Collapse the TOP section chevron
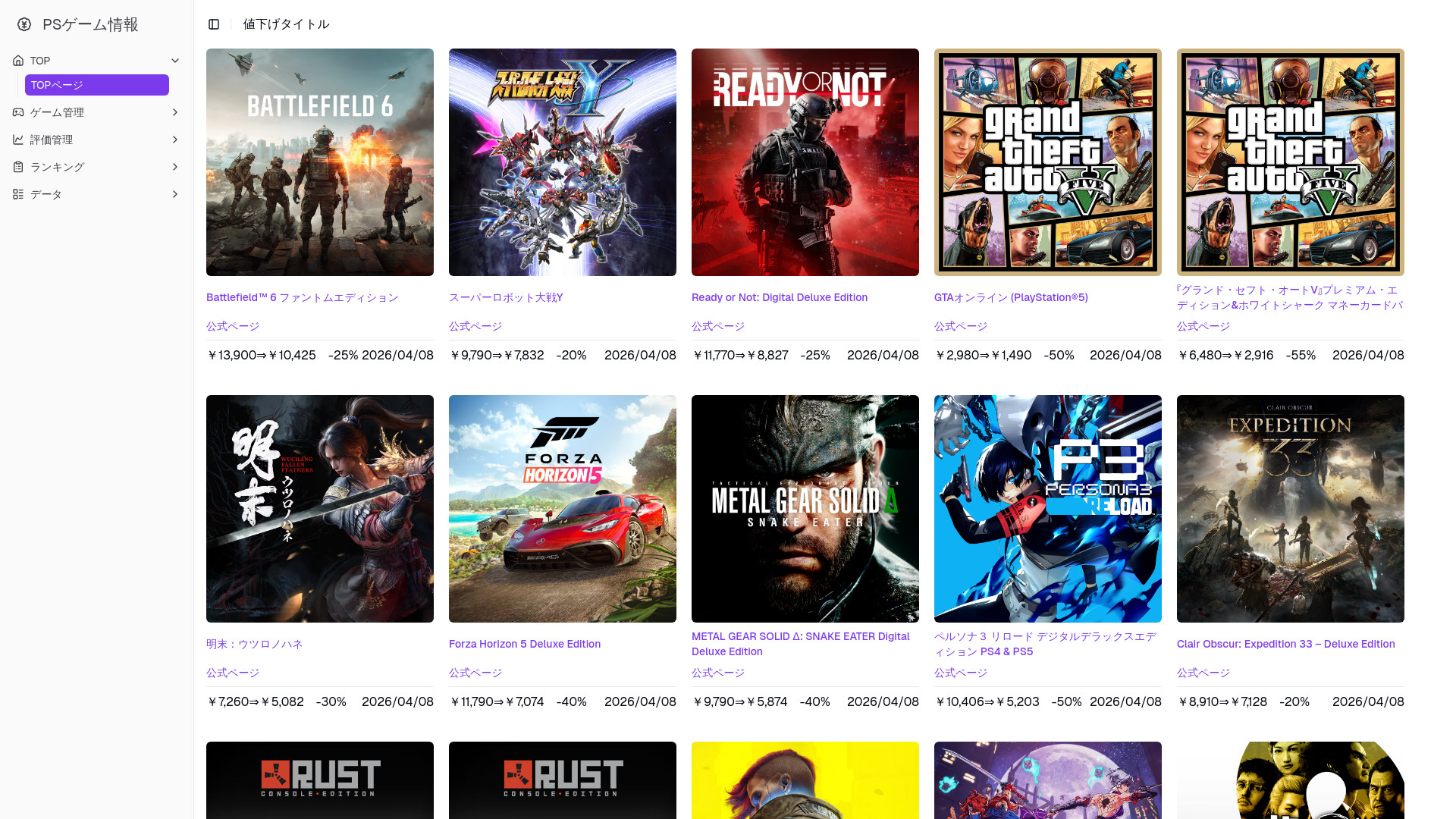1456x819 pixels. point(175,61)
